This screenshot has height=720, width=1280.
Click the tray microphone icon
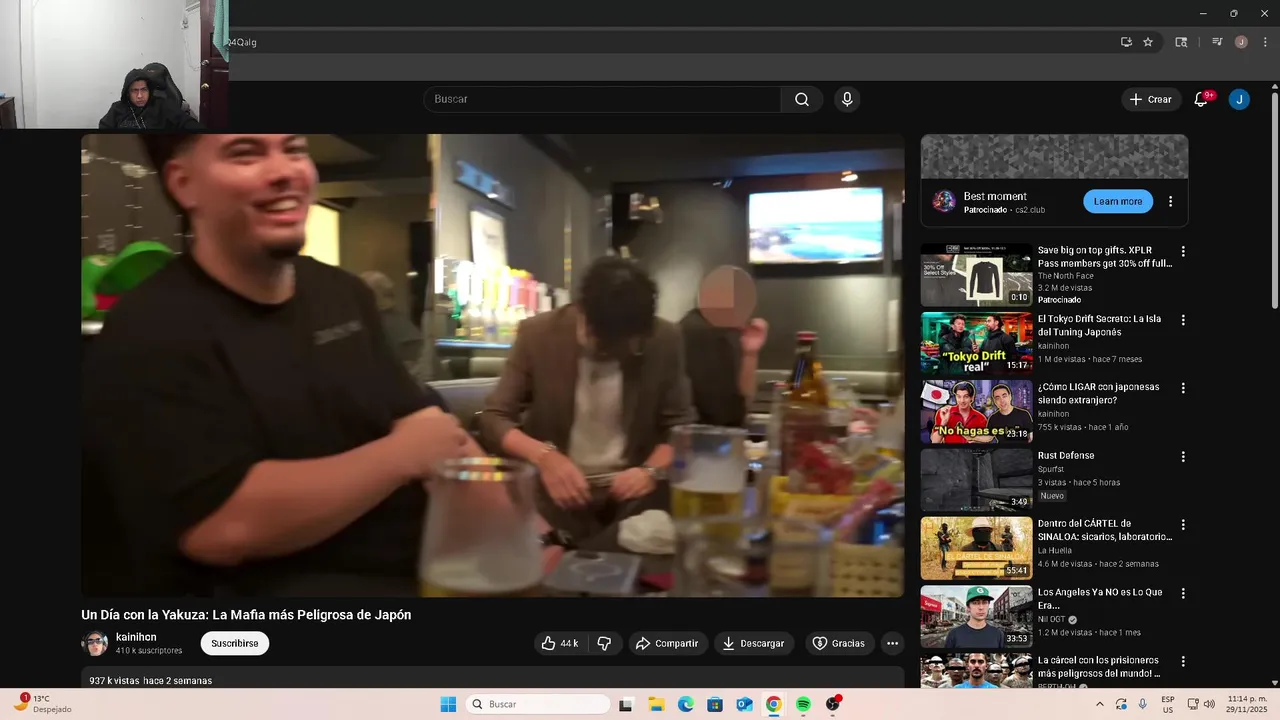click(x=1142, y=704)
